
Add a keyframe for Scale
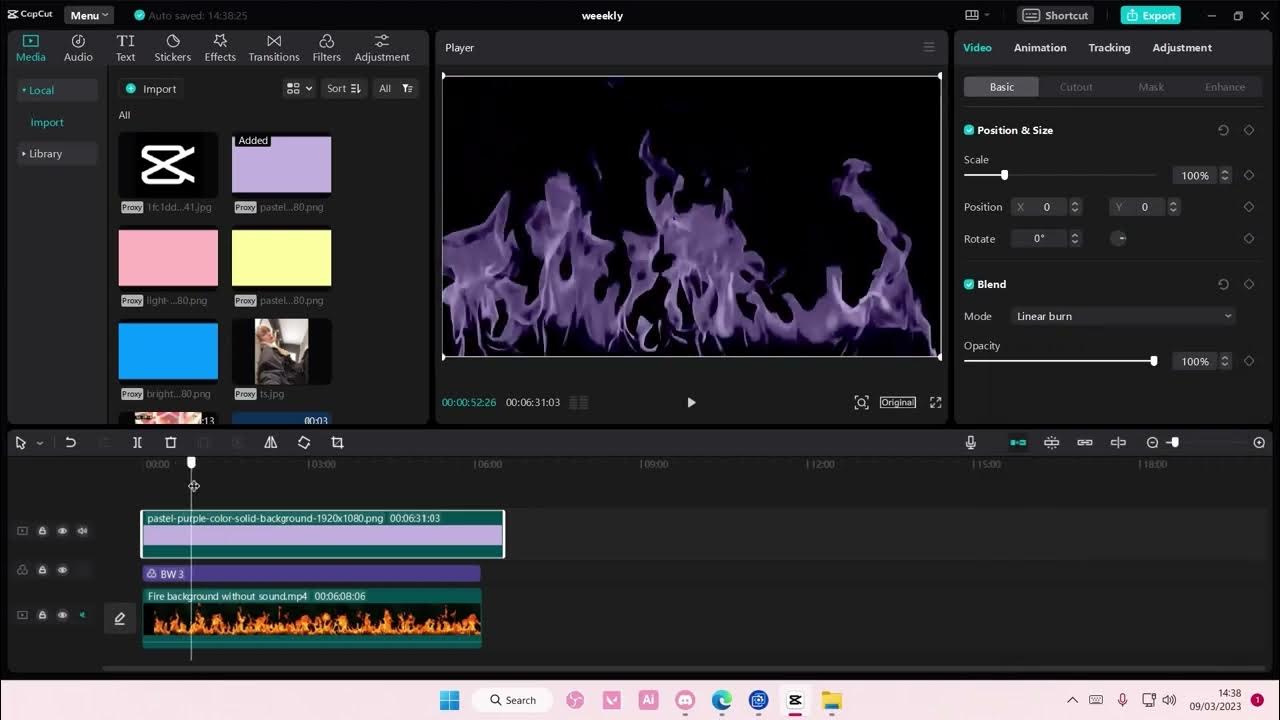pos(1249,175)
